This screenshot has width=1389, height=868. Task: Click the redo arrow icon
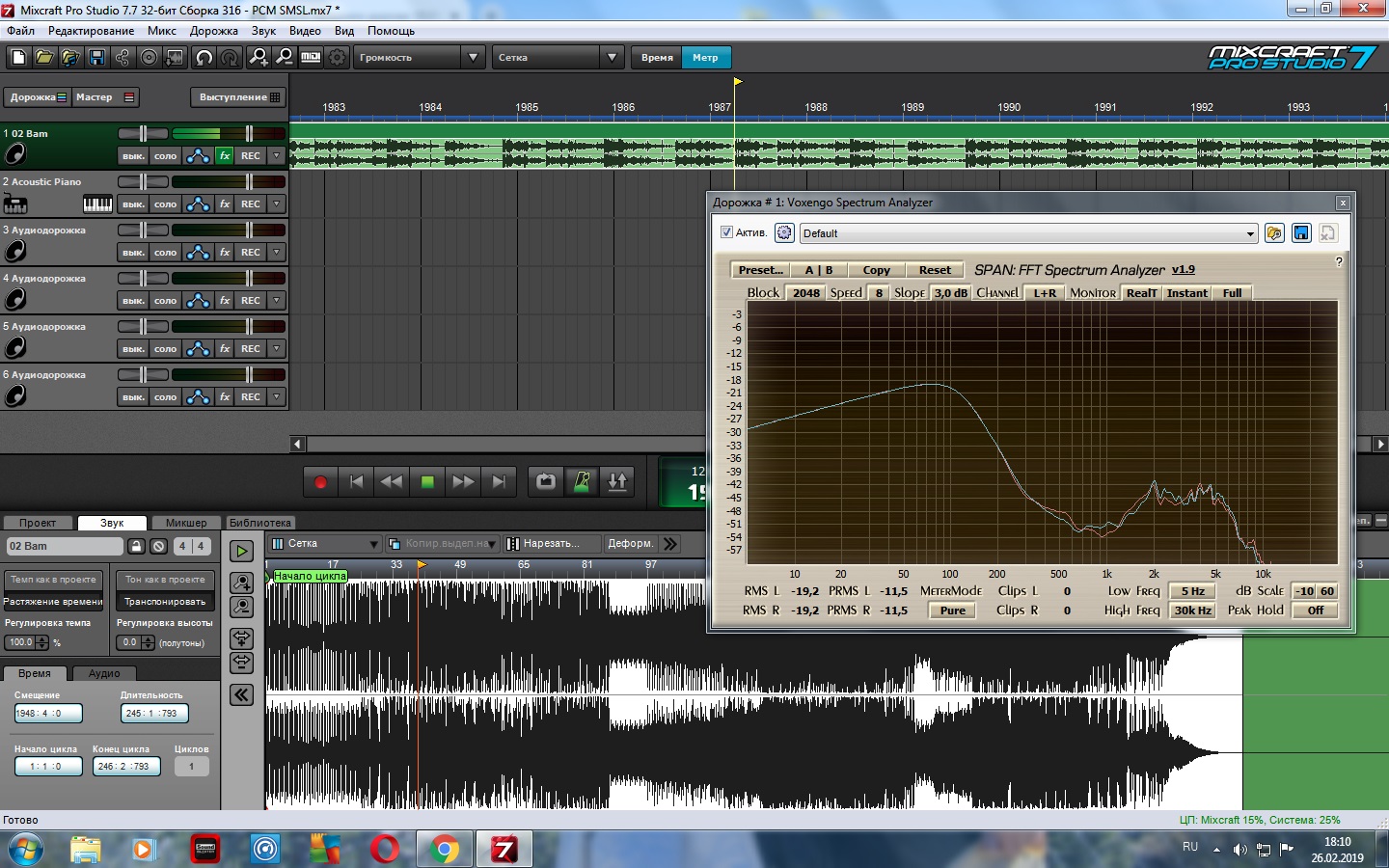pos(230,58)
